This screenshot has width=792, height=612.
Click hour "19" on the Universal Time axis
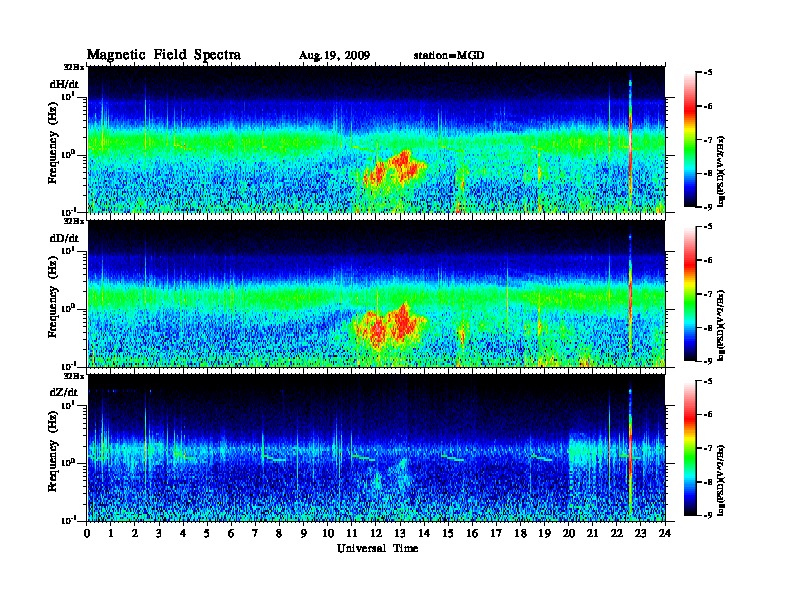544,533
